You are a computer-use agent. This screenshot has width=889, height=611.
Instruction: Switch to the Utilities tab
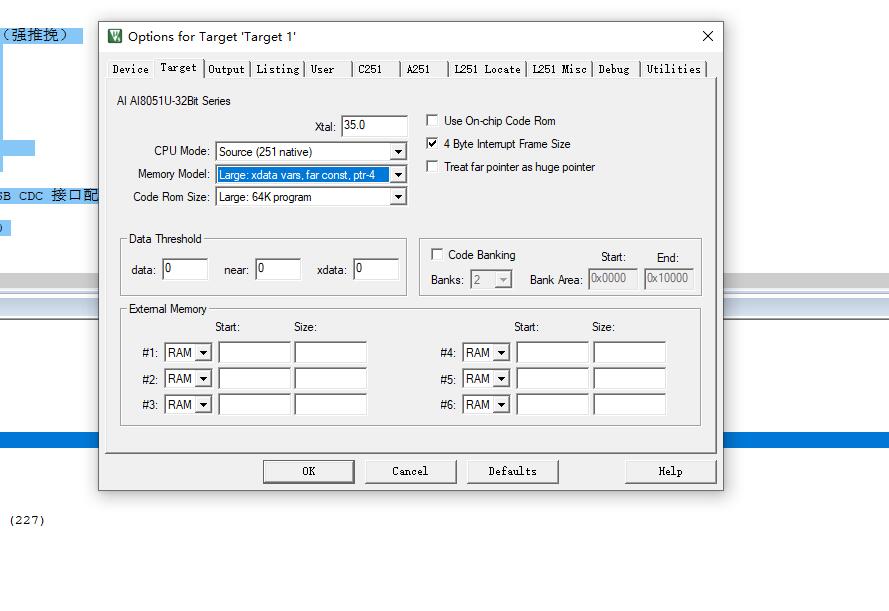pos(674,69)
